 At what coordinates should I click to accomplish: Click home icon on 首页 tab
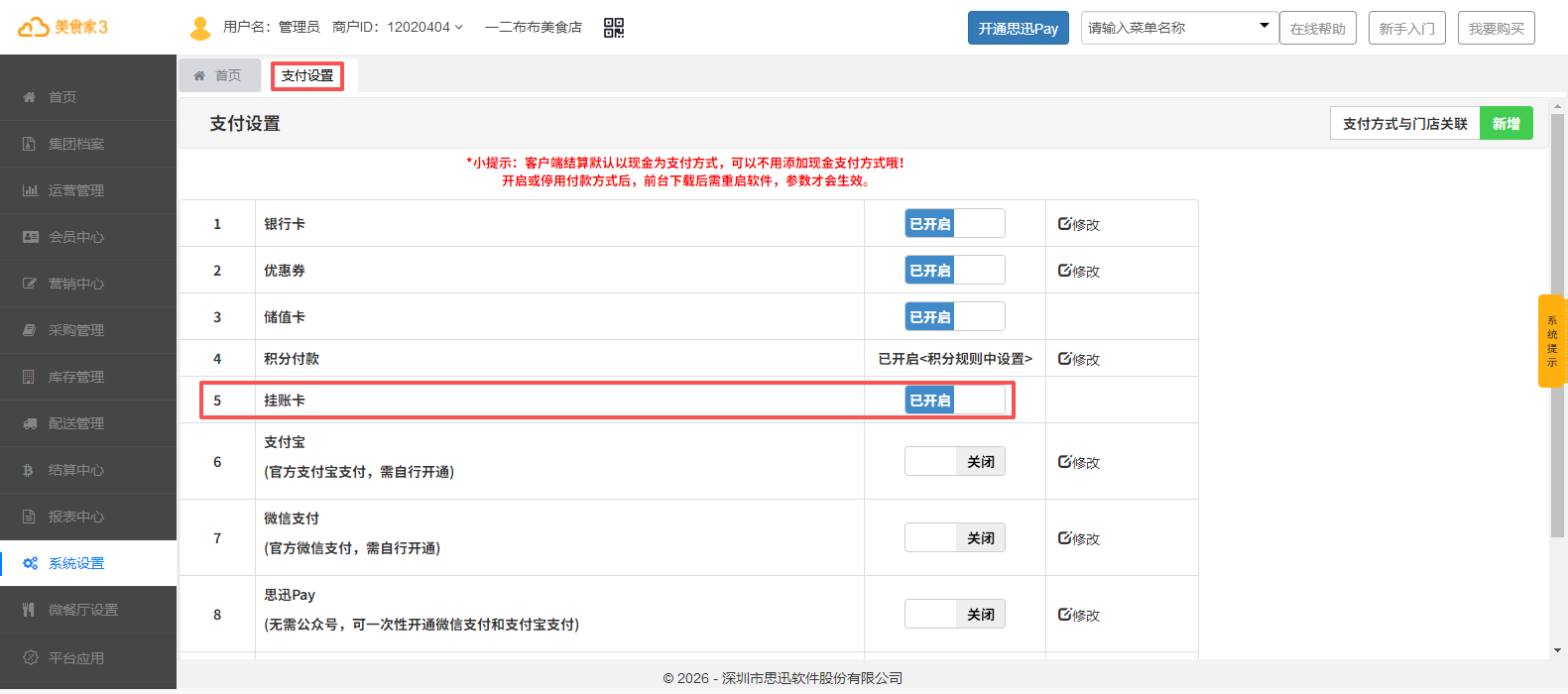point(199,75)
